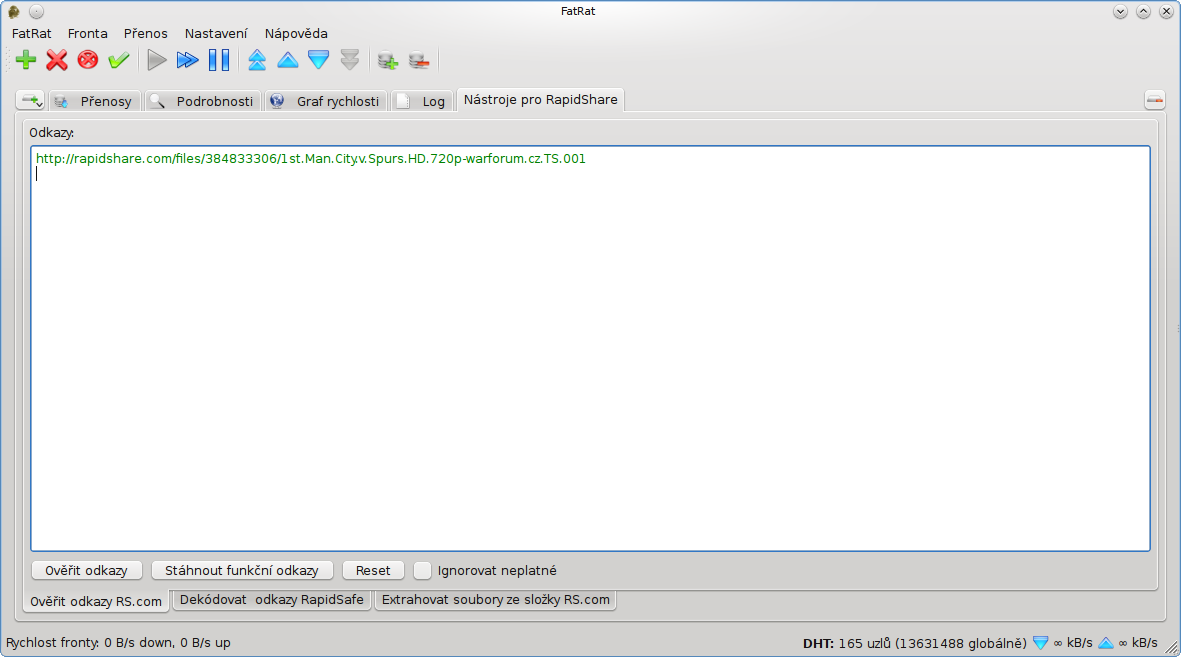1181x657 pixels.
Task: Switch to the Graf rychlosti tab
Action: coord(326,101)
